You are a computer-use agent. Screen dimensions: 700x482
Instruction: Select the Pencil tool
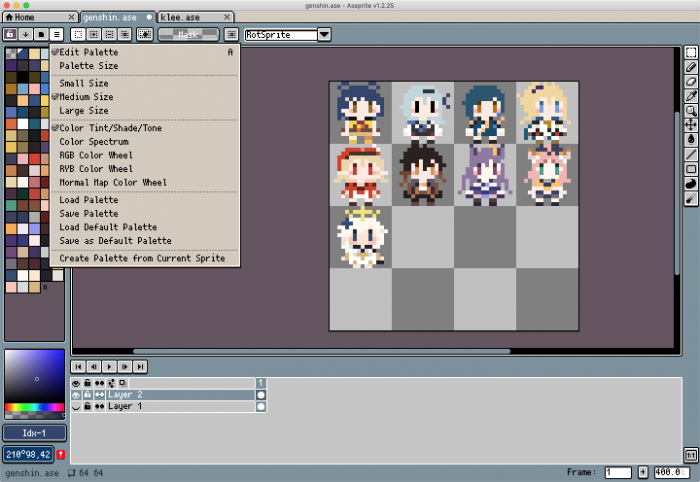(x=691, y=66)
